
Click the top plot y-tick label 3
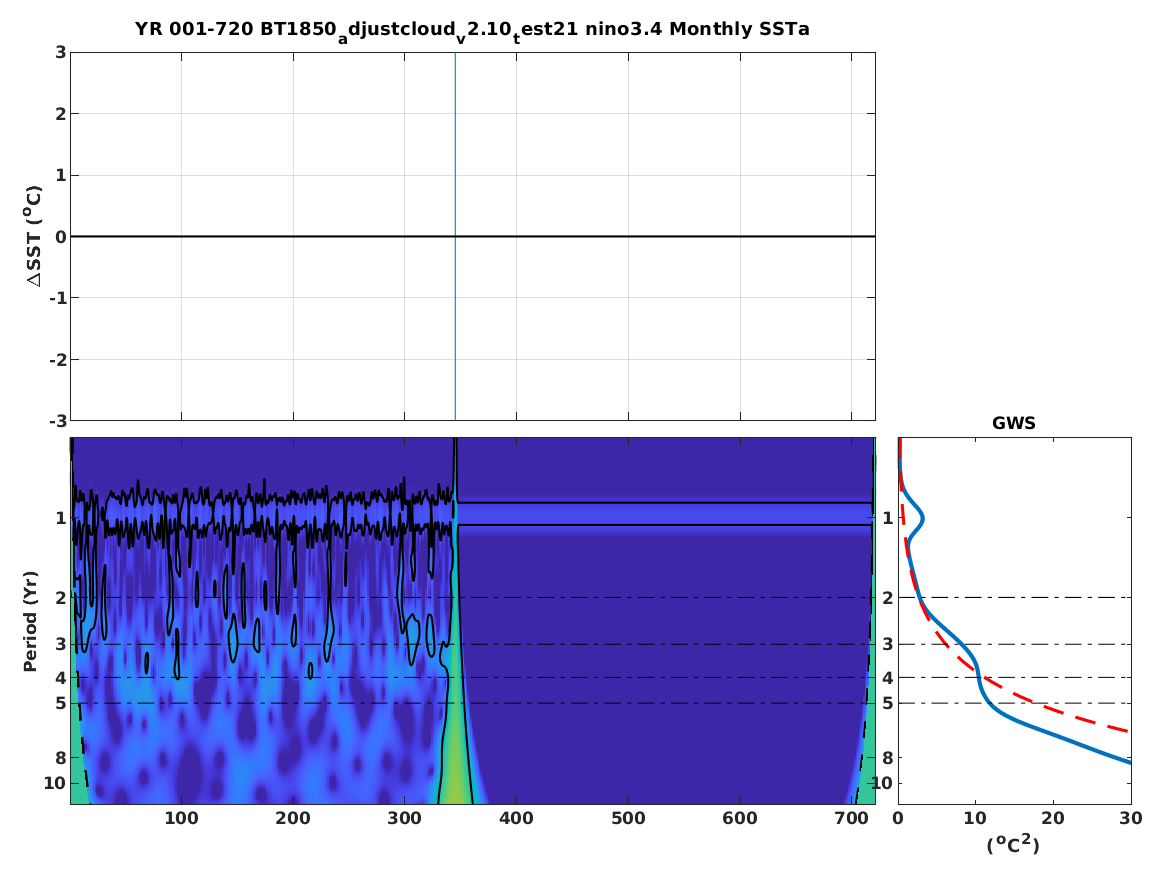[61, 52]
